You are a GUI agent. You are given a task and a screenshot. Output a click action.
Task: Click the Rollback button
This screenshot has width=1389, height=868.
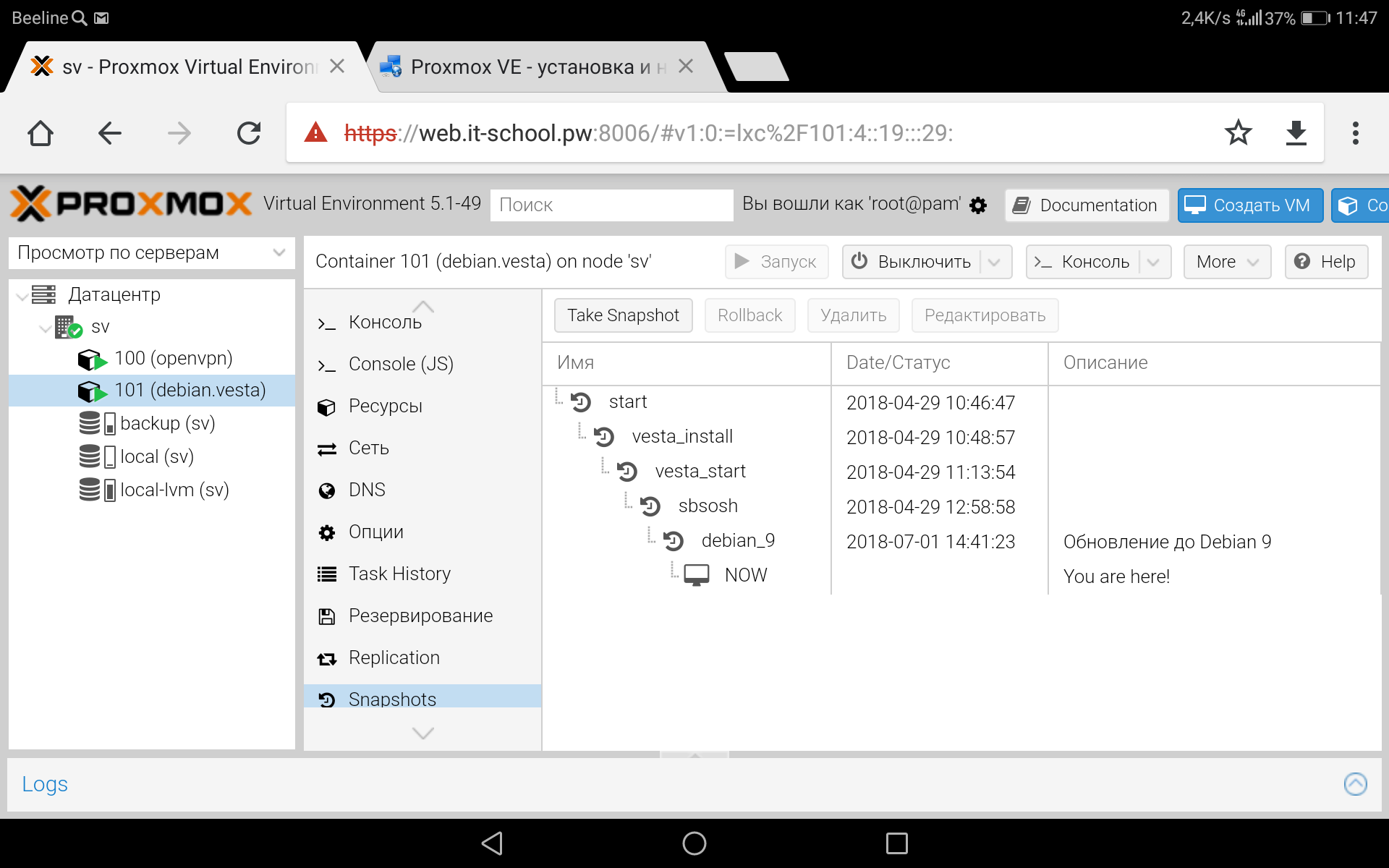pyautogui.click(x=749, y=315)
